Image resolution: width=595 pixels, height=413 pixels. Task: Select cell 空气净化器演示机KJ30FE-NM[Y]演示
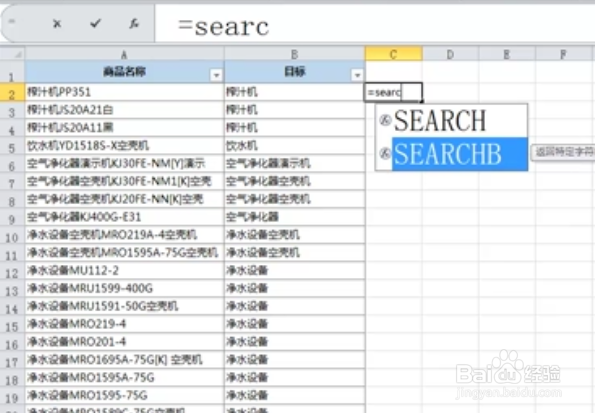pos(124,163)
